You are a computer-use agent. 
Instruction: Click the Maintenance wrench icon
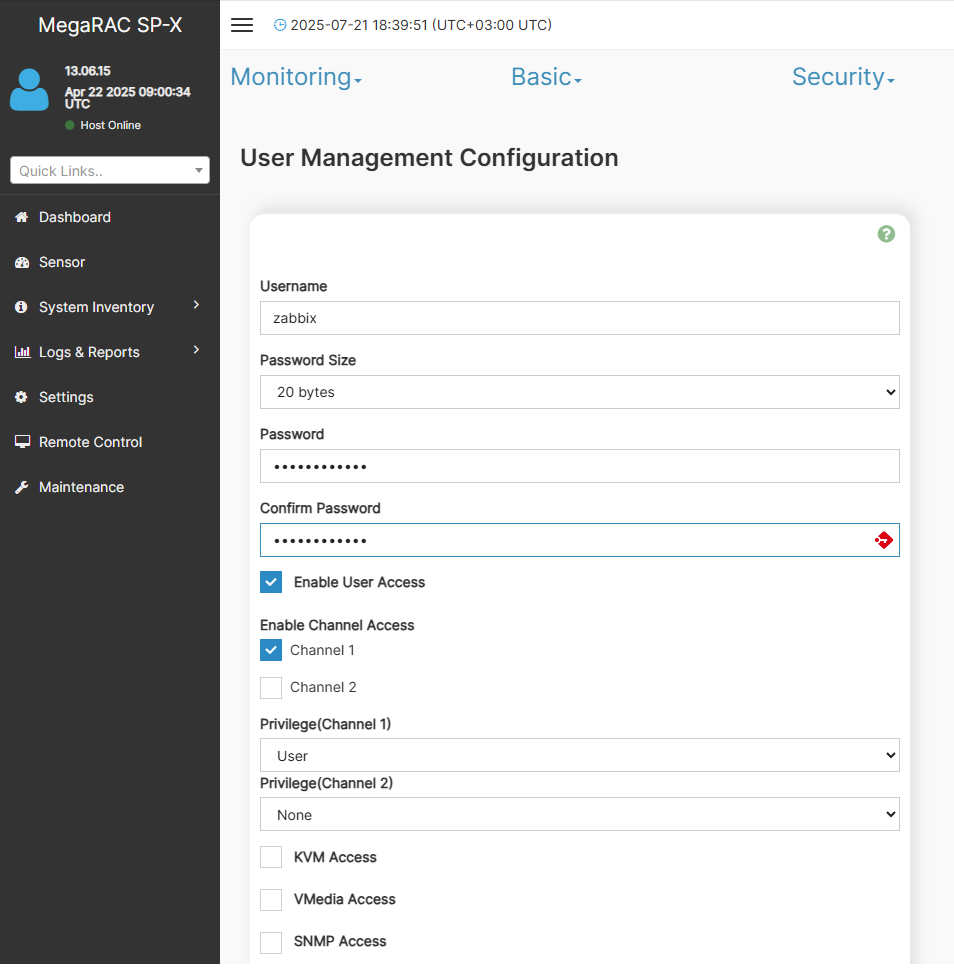[22, 487]
